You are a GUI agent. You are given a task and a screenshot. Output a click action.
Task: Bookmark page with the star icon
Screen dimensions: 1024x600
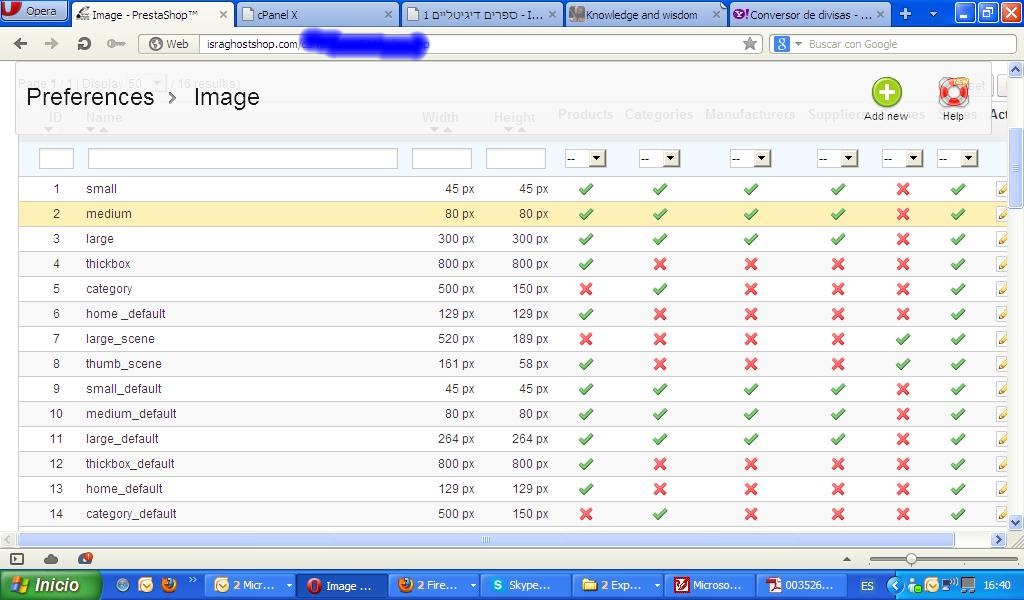[750, 44]
